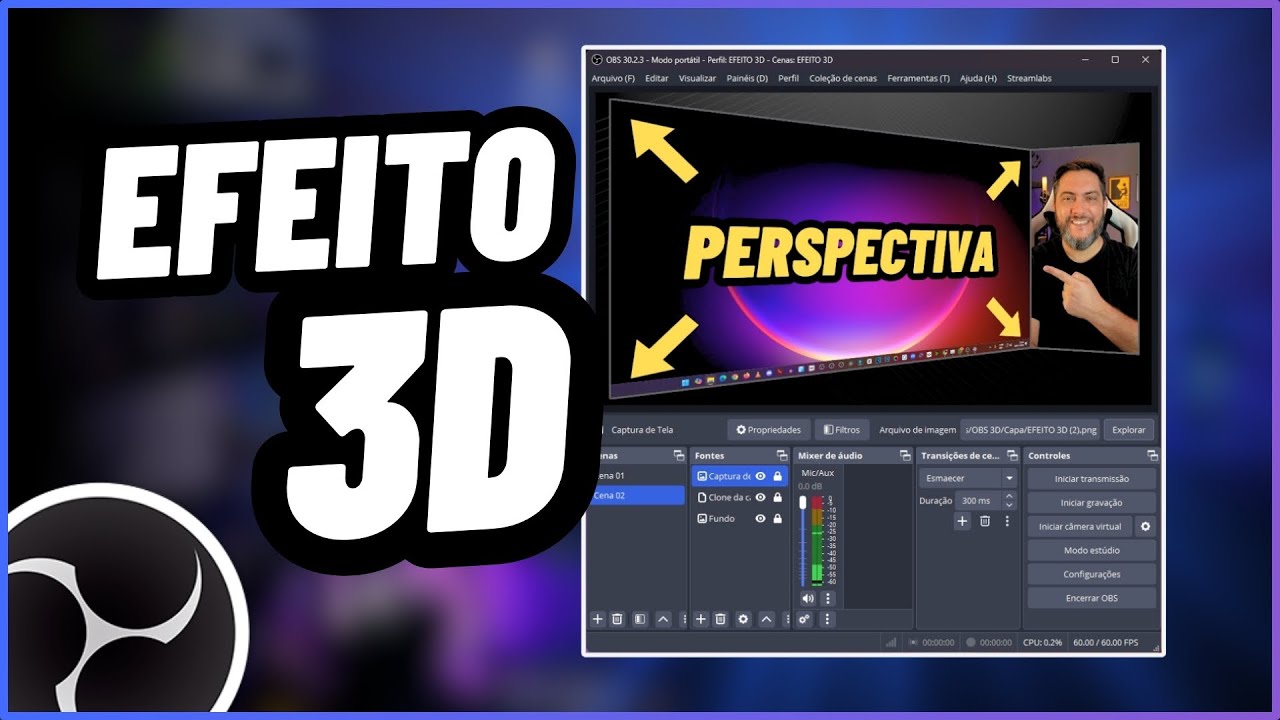Open the Visualizar menu

point(697,78)
